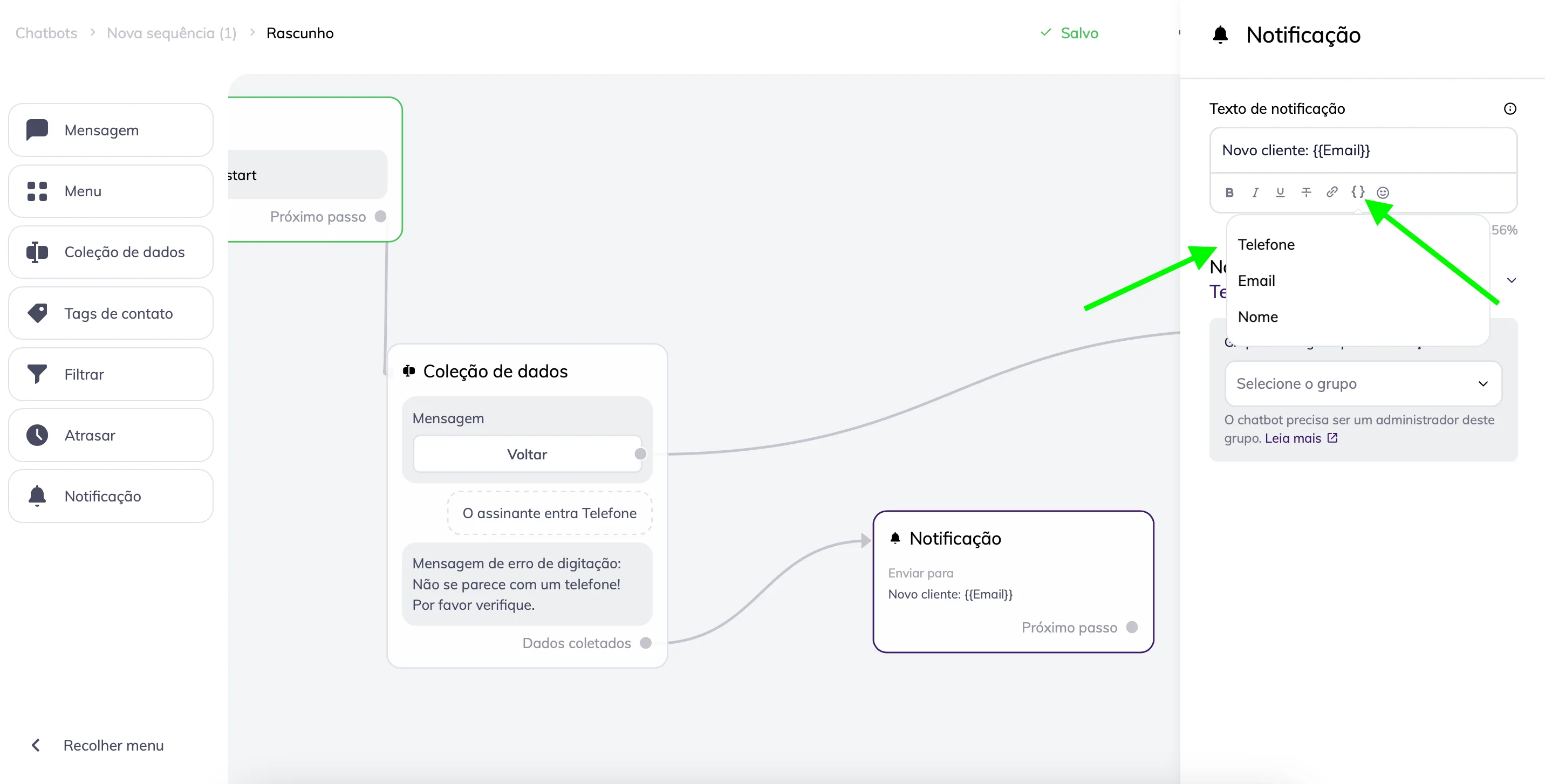
Task: Open the Selecione o grupo dropdown
Action: [1363, 383]
